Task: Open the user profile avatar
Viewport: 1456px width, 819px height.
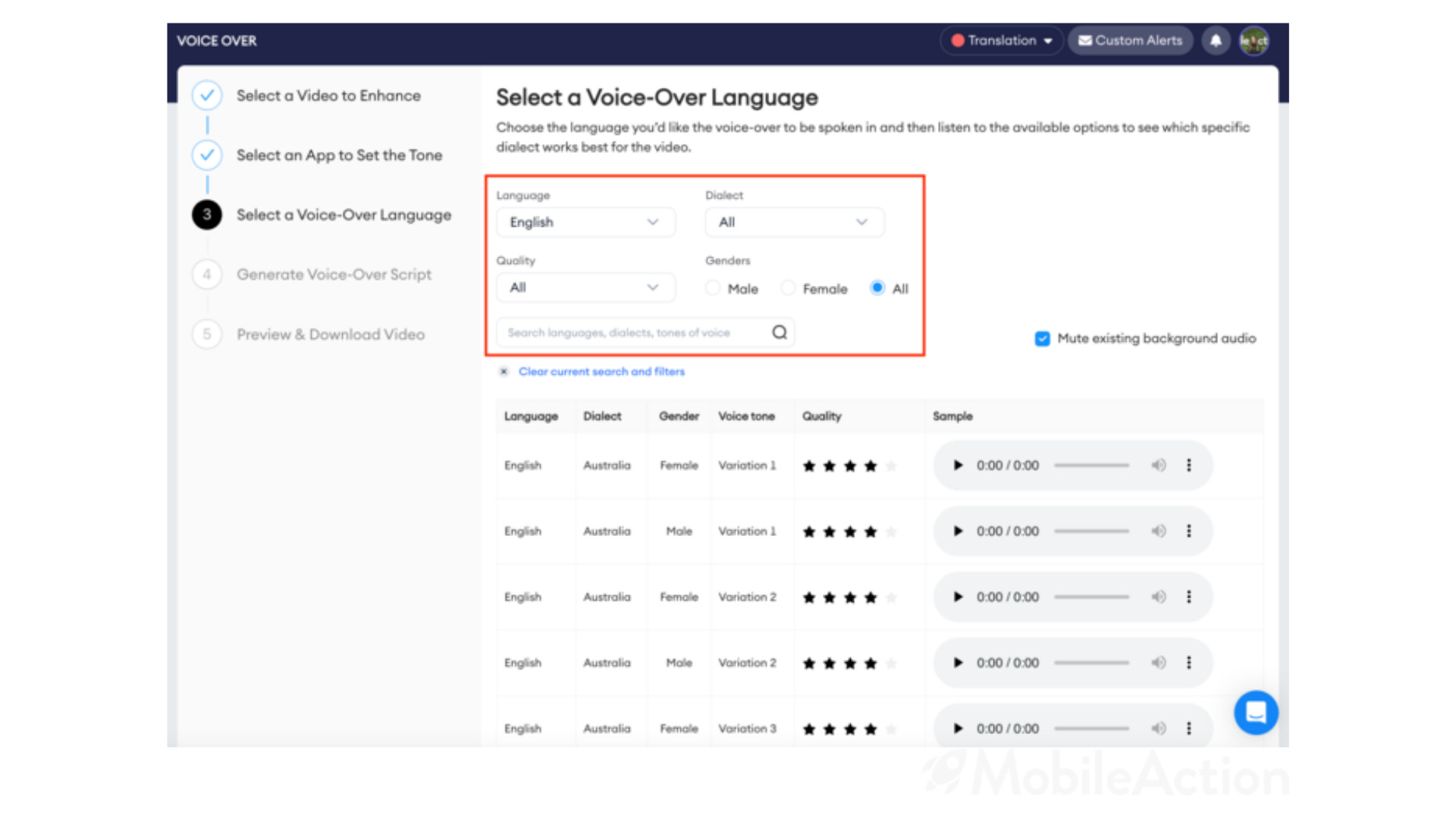Action: [x=1254, y=41]
